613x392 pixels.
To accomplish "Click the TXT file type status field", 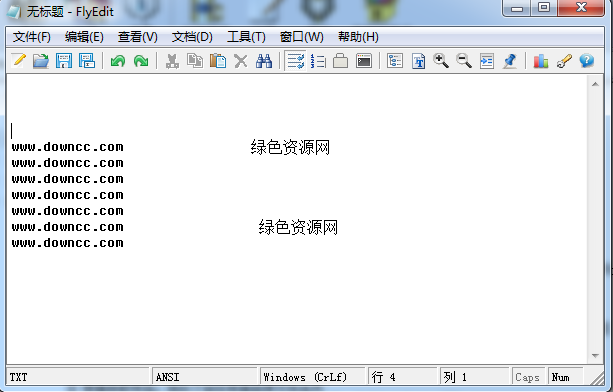I will click(x=77, y=377).
